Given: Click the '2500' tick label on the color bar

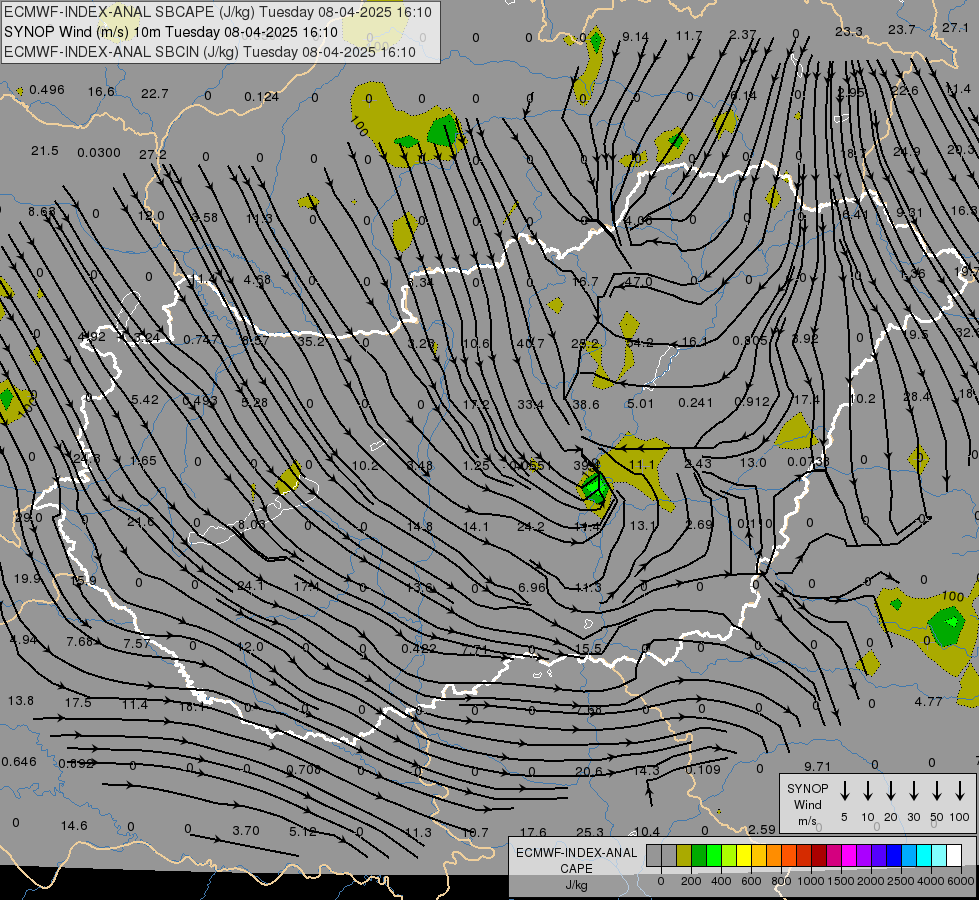Looking at the screenshot, I should [x=900, y=881].
